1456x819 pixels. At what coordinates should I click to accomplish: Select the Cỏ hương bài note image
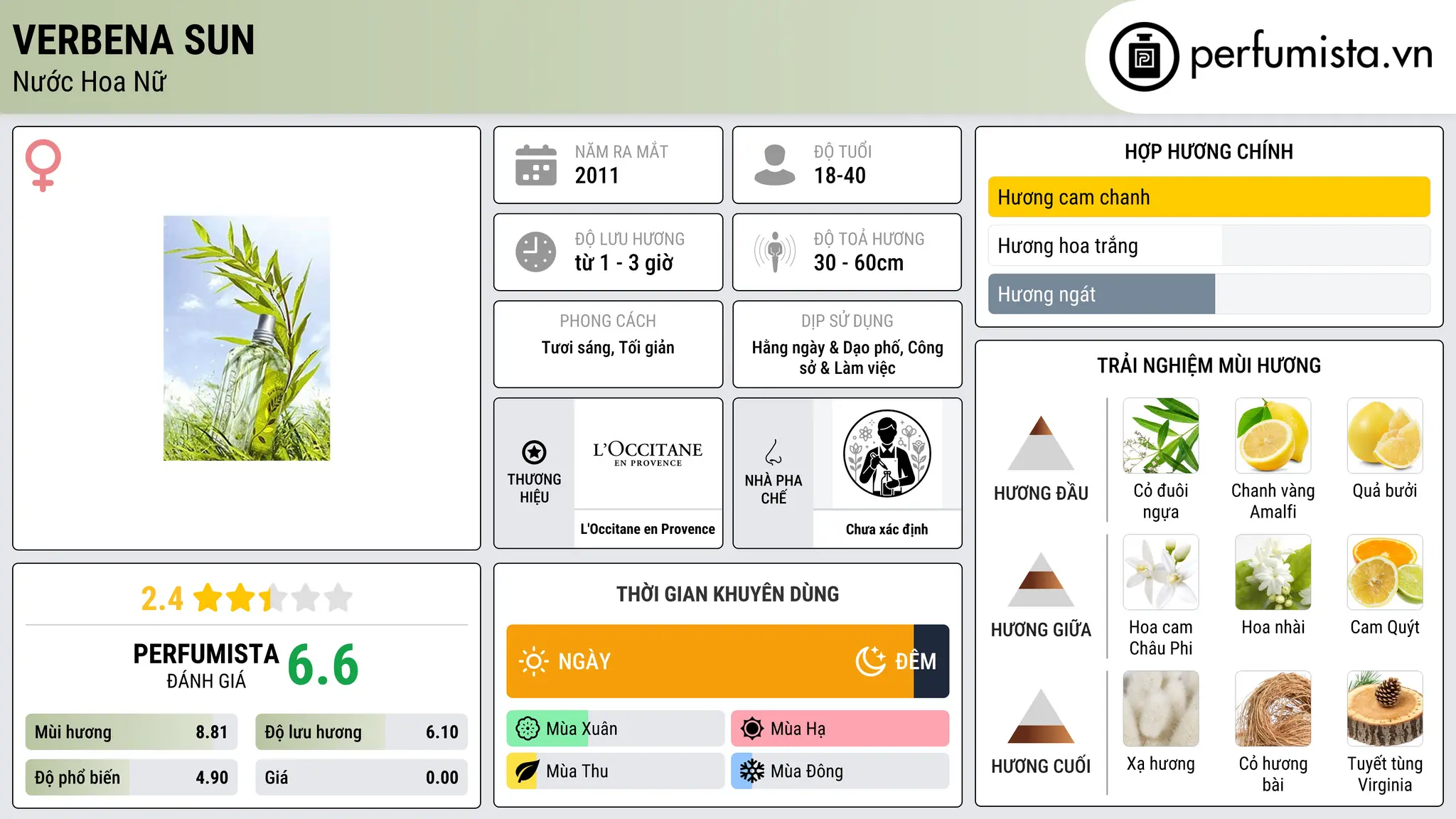[x=1273, y=709]
